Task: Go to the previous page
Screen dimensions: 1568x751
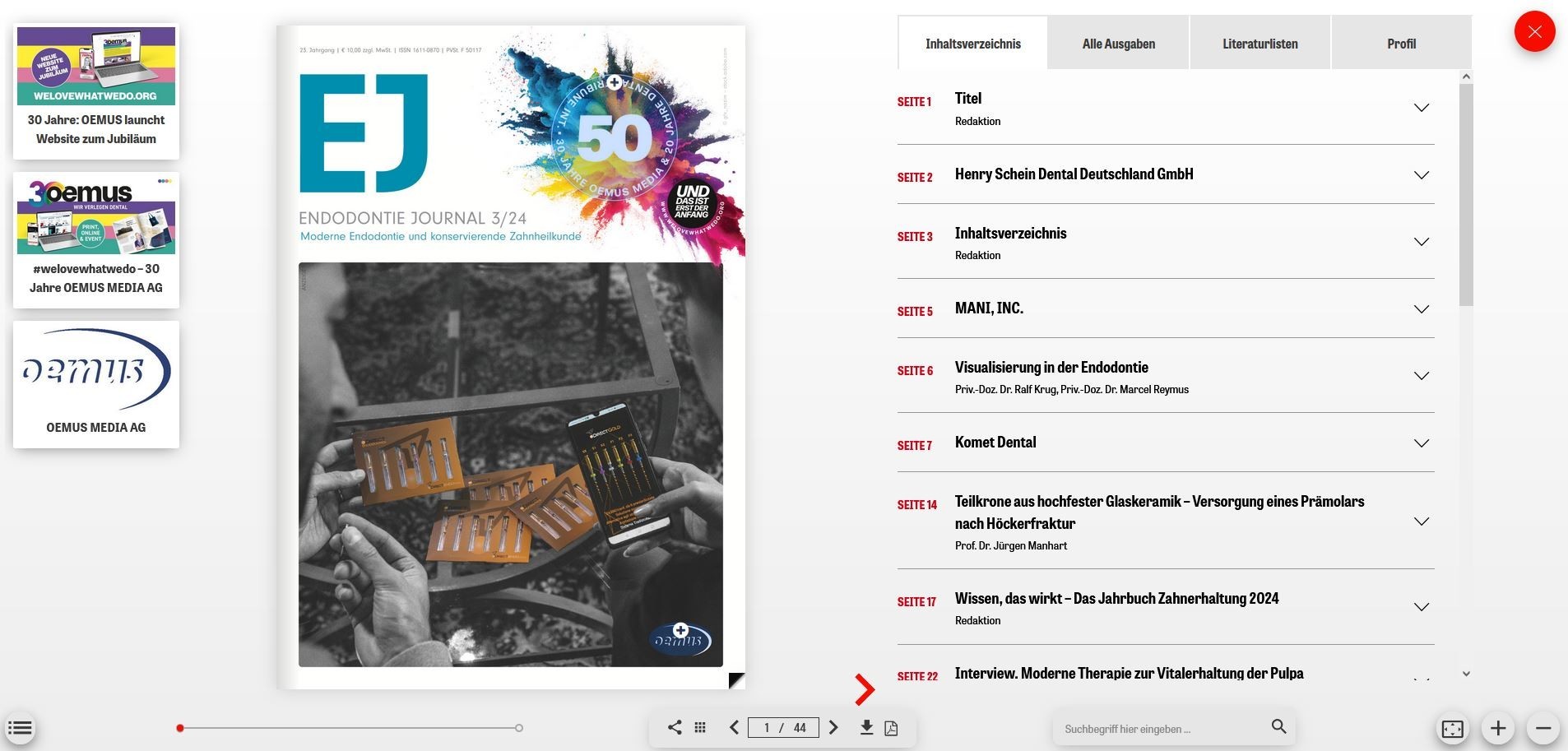Action: coord(734,727)
